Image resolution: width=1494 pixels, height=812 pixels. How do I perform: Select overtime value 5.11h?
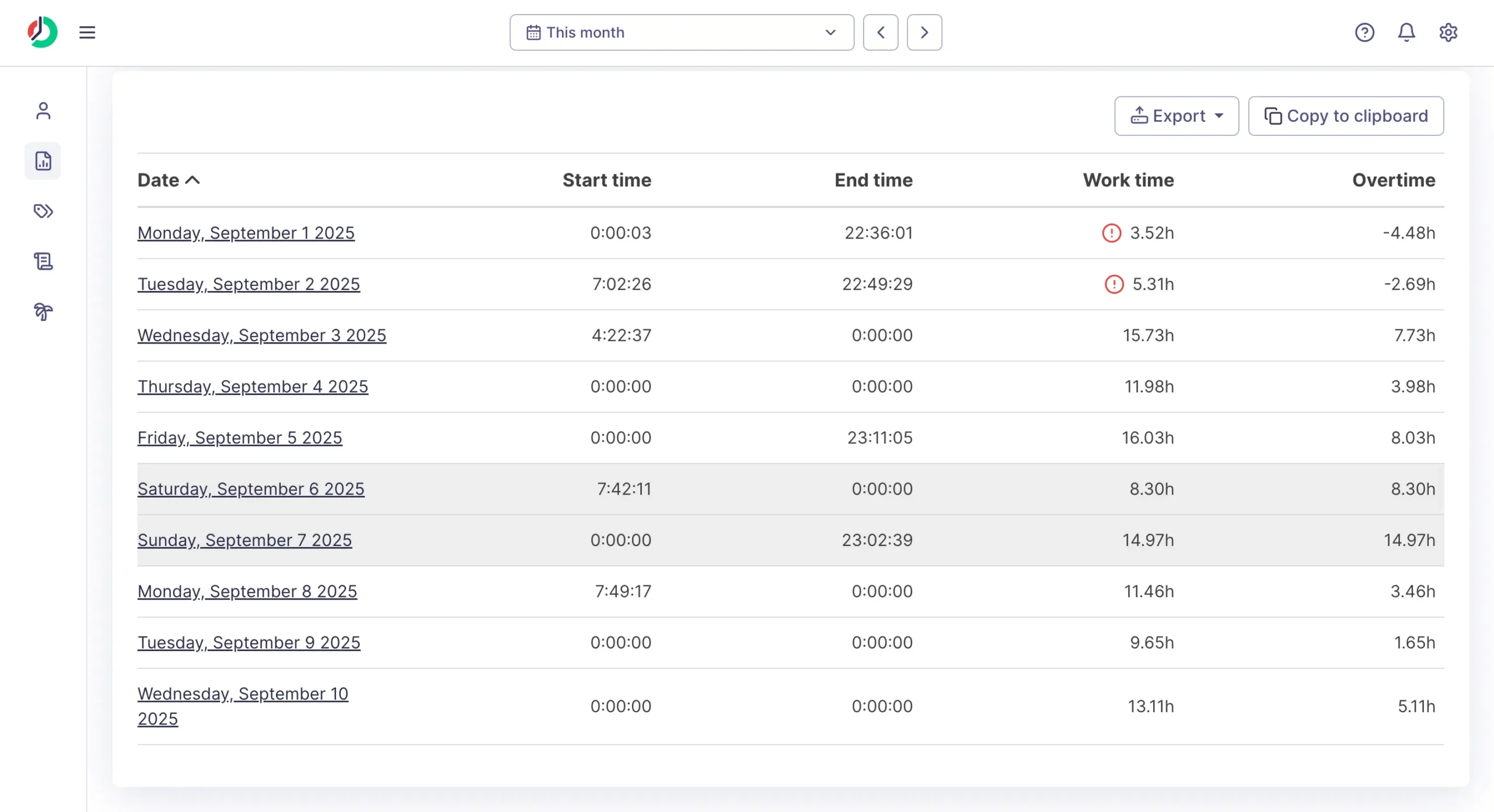pyautogui.click(x=1416, y=706)
